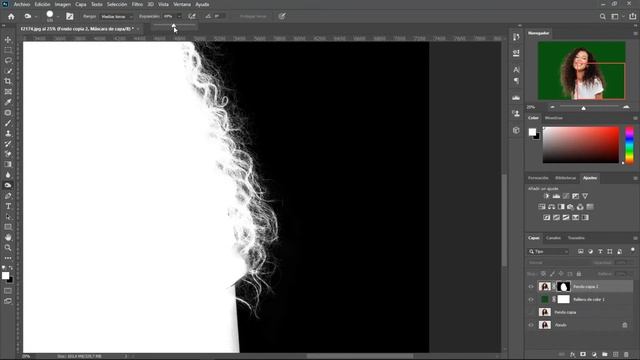
Task: Open the brush settings panel icon
Action: 70,16
